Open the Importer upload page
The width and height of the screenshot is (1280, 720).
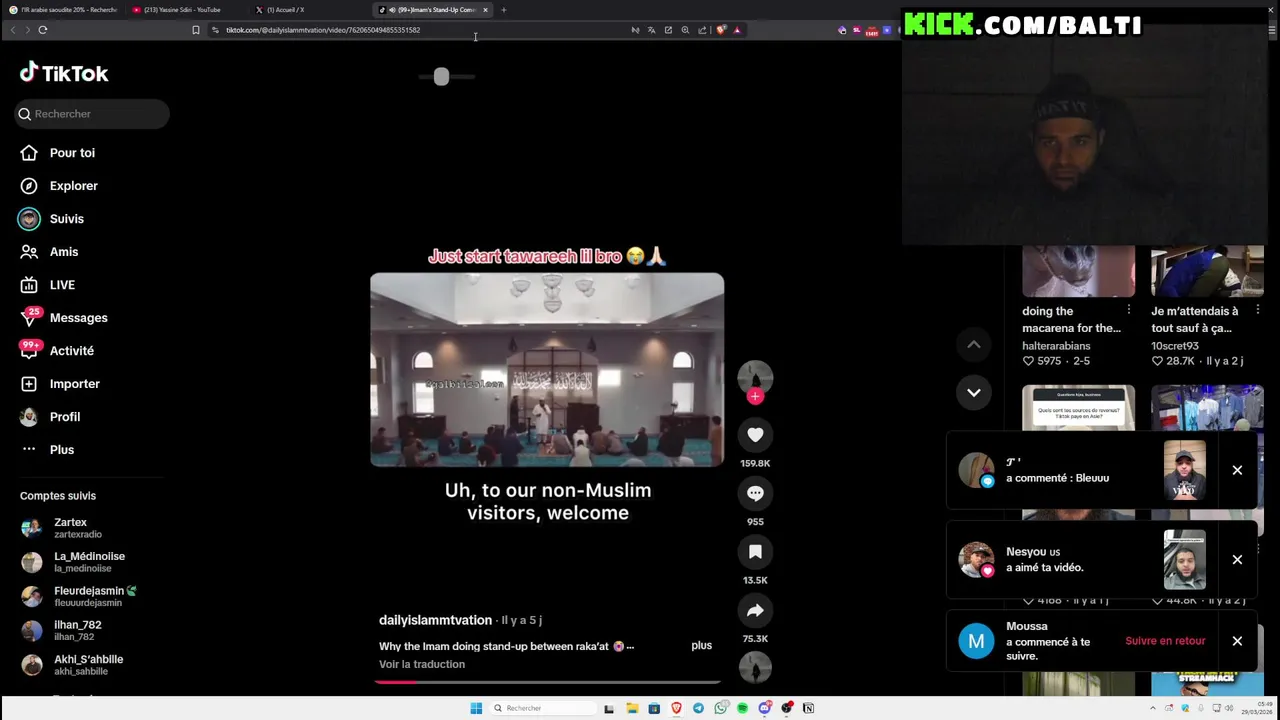pos(60,384)
